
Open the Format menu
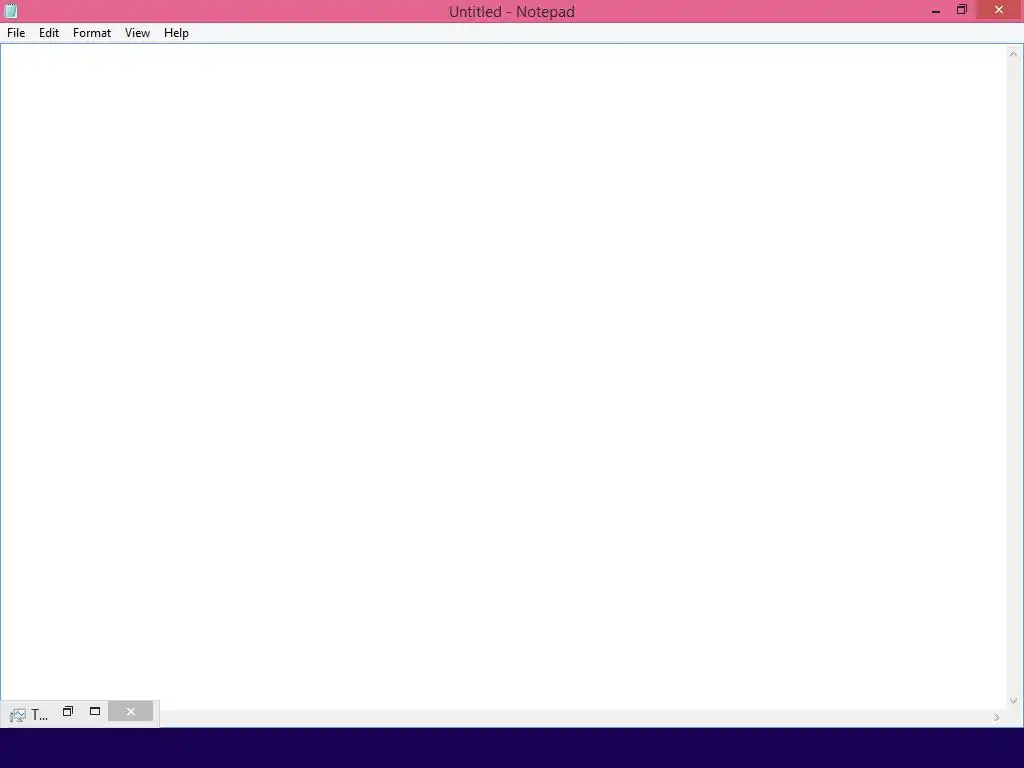(91, 33)
